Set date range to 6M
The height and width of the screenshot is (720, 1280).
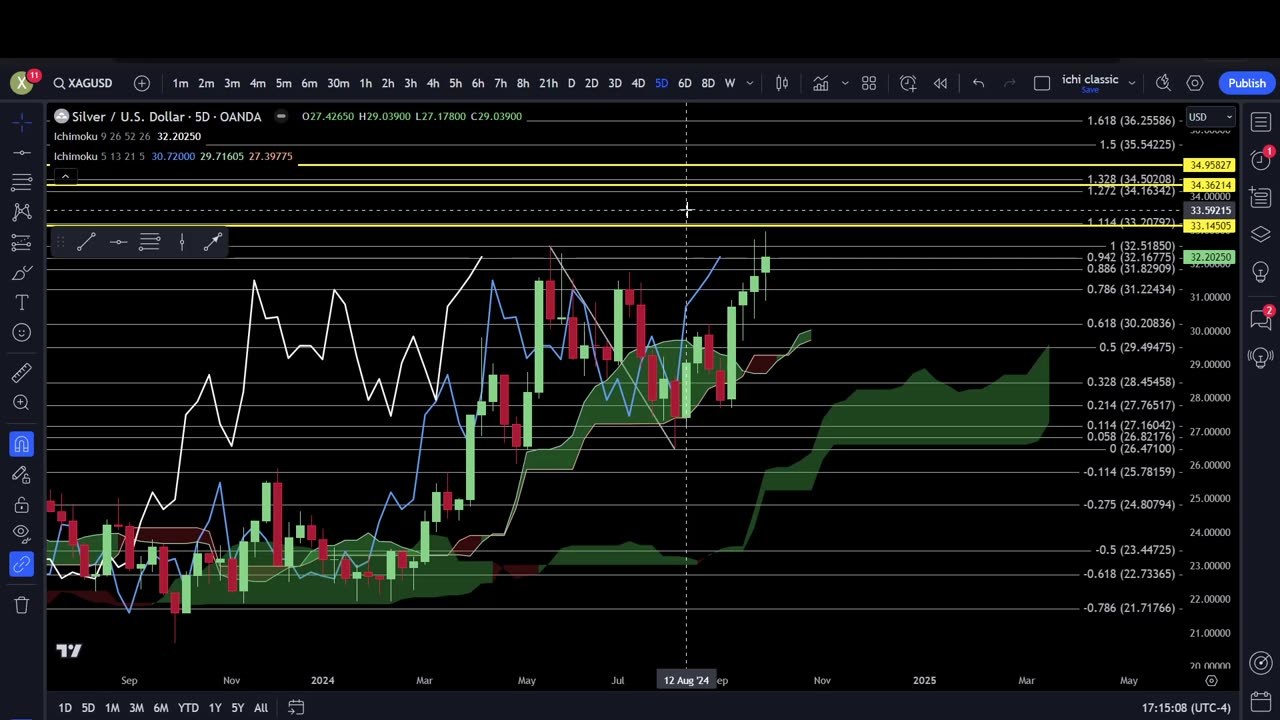[160, 708]
